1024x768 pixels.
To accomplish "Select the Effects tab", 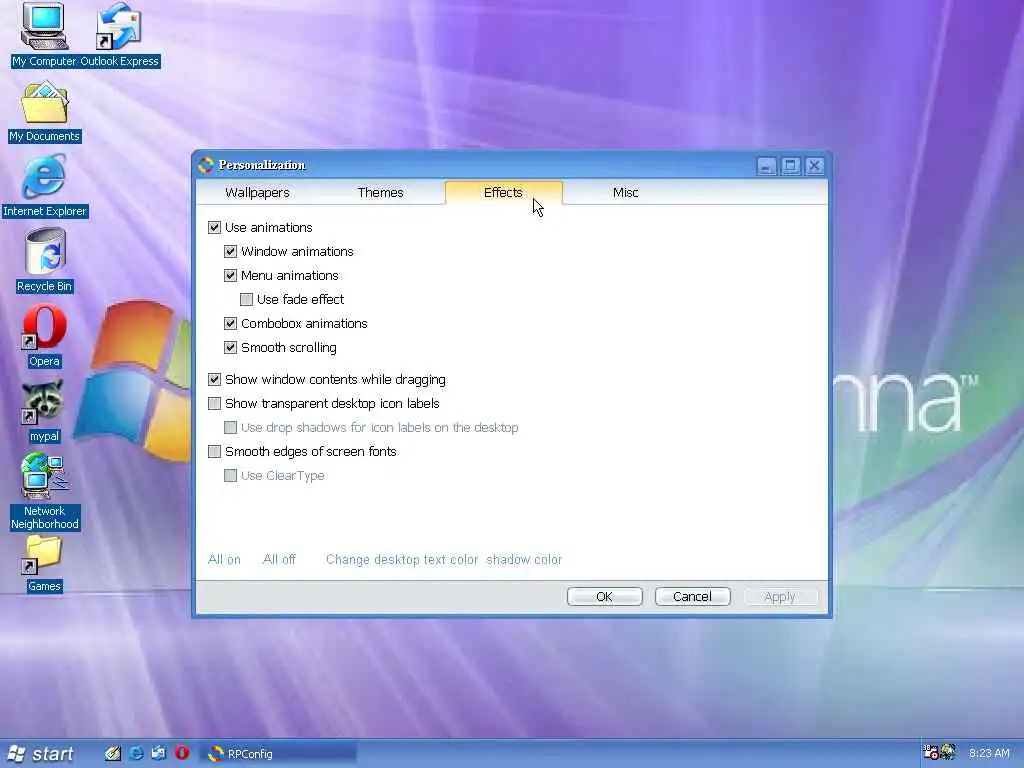I will tap(503, 193).
